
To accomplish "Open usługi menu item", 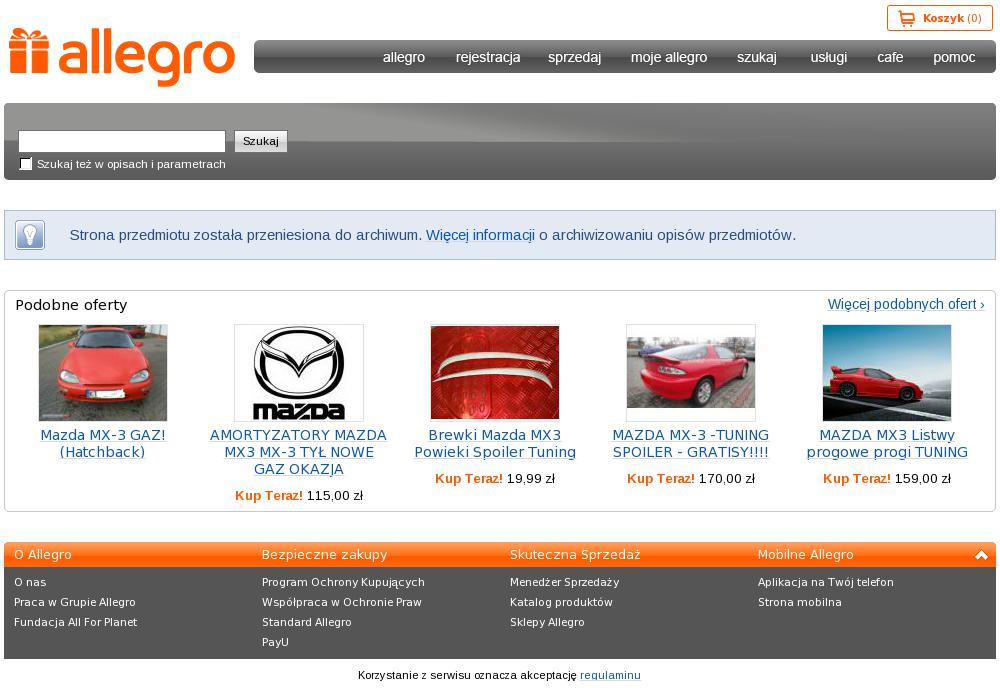I will point(828,57).
